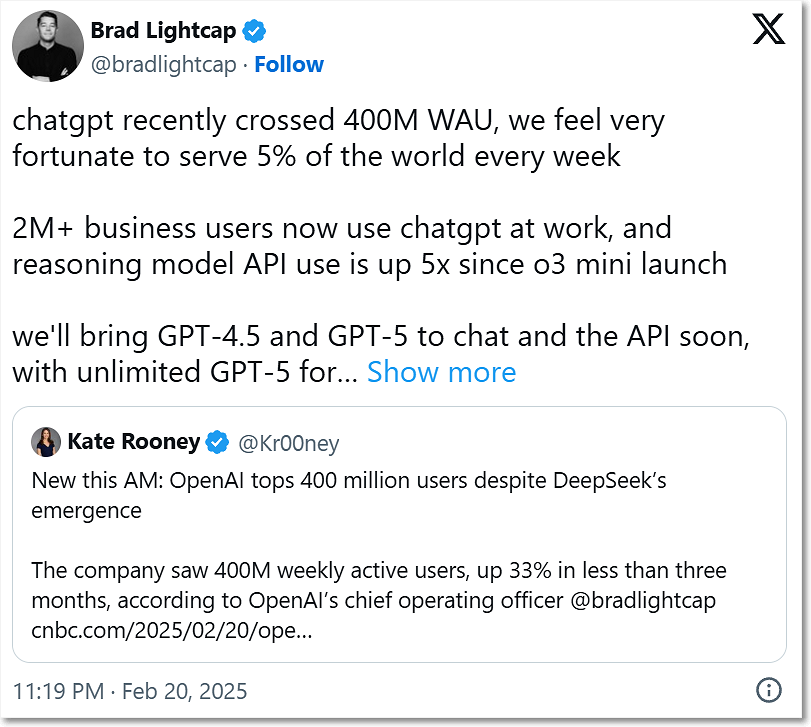Expand tweet with Show more
811x727 pixels.
tap(442, 372)
